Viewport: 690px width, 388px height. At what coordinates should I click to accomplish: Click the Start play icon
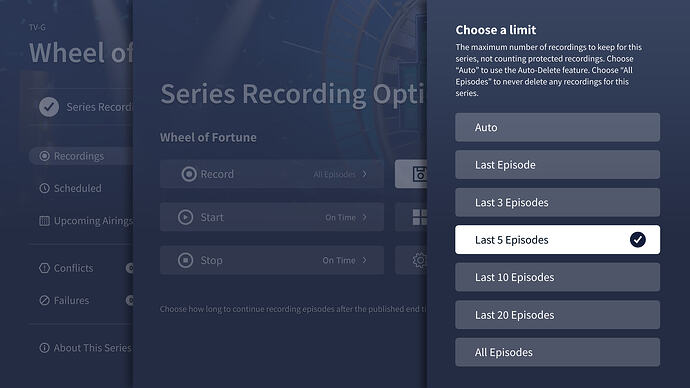(185, 217)
